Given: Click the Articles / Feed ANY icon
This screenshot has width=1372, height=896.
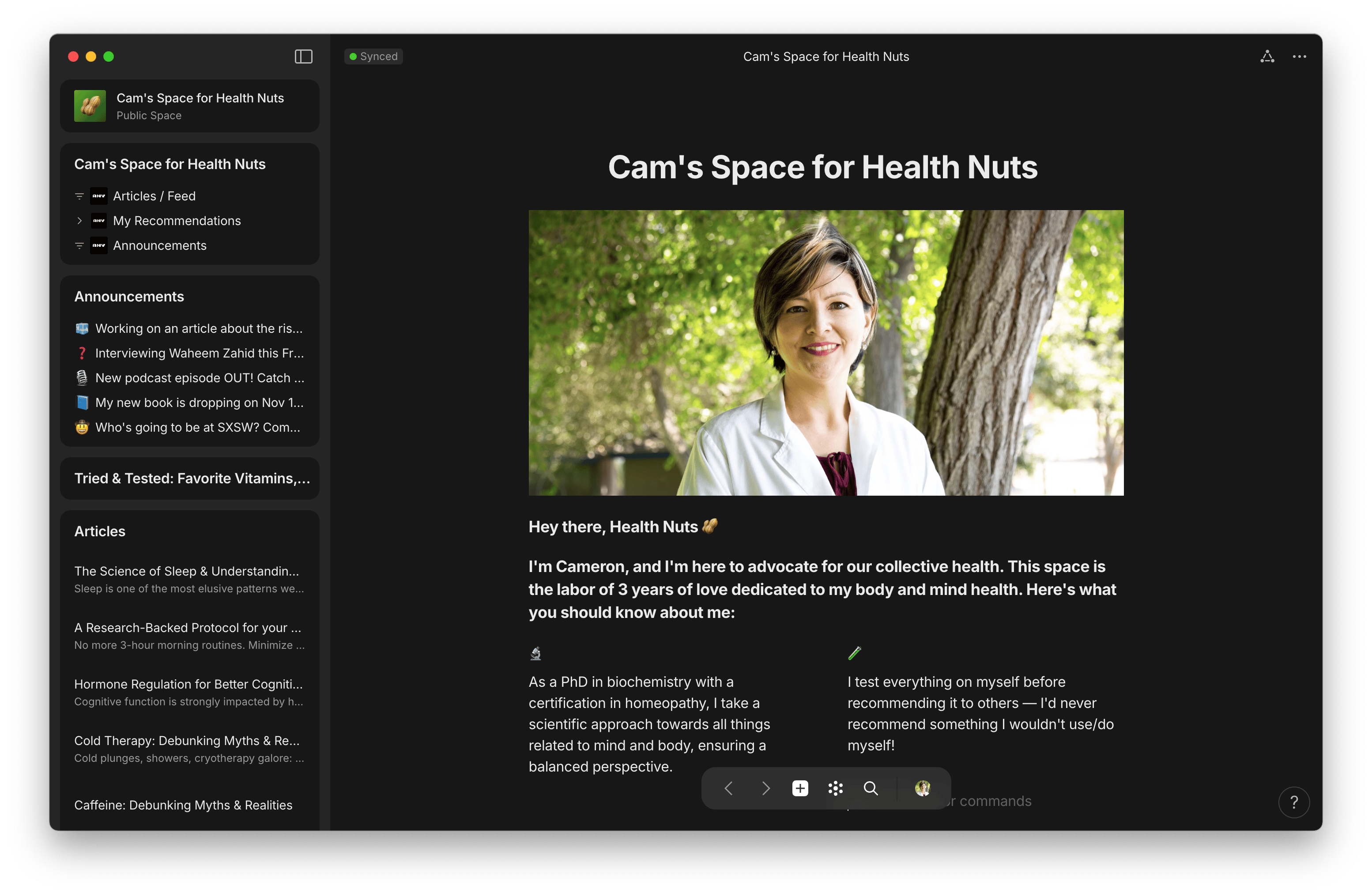Looking at the screenshot, I should [98, 196].
